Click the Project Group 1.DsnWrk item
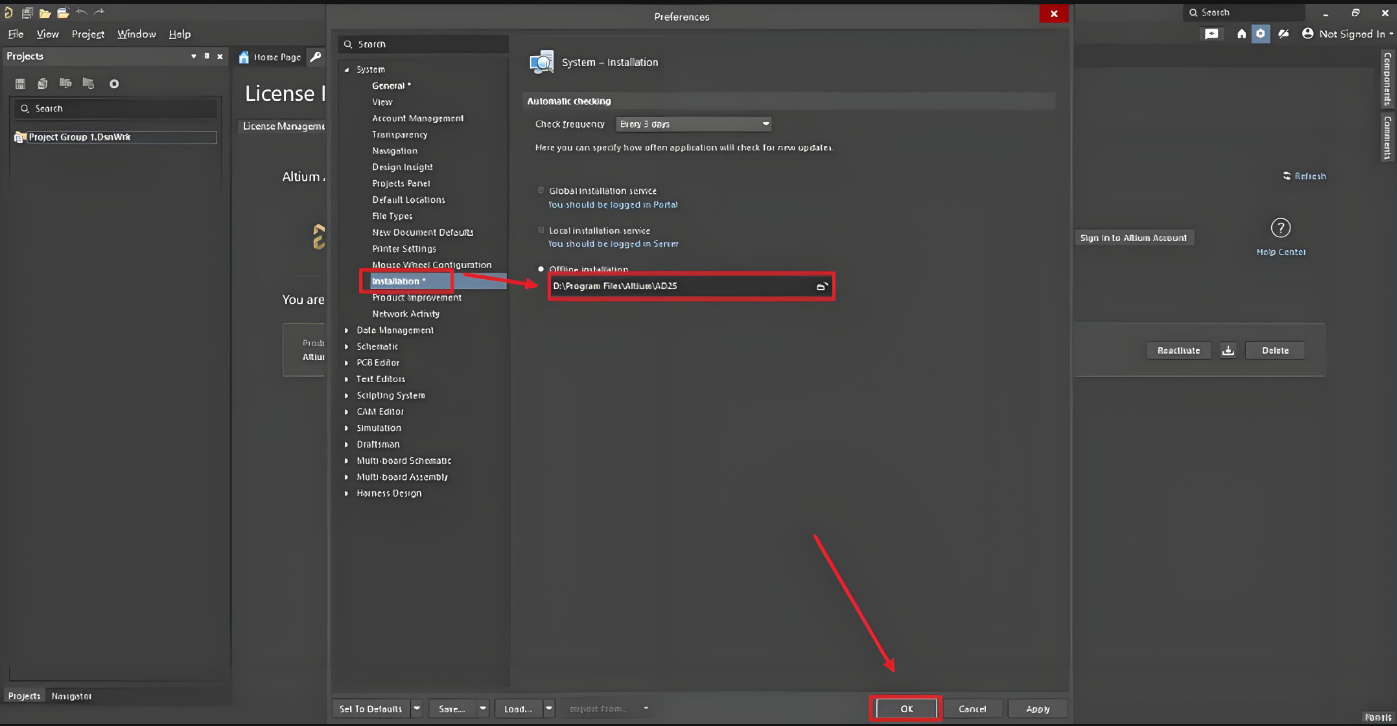Viewport: 1397px width, 726px height. (x=115, y=137)
